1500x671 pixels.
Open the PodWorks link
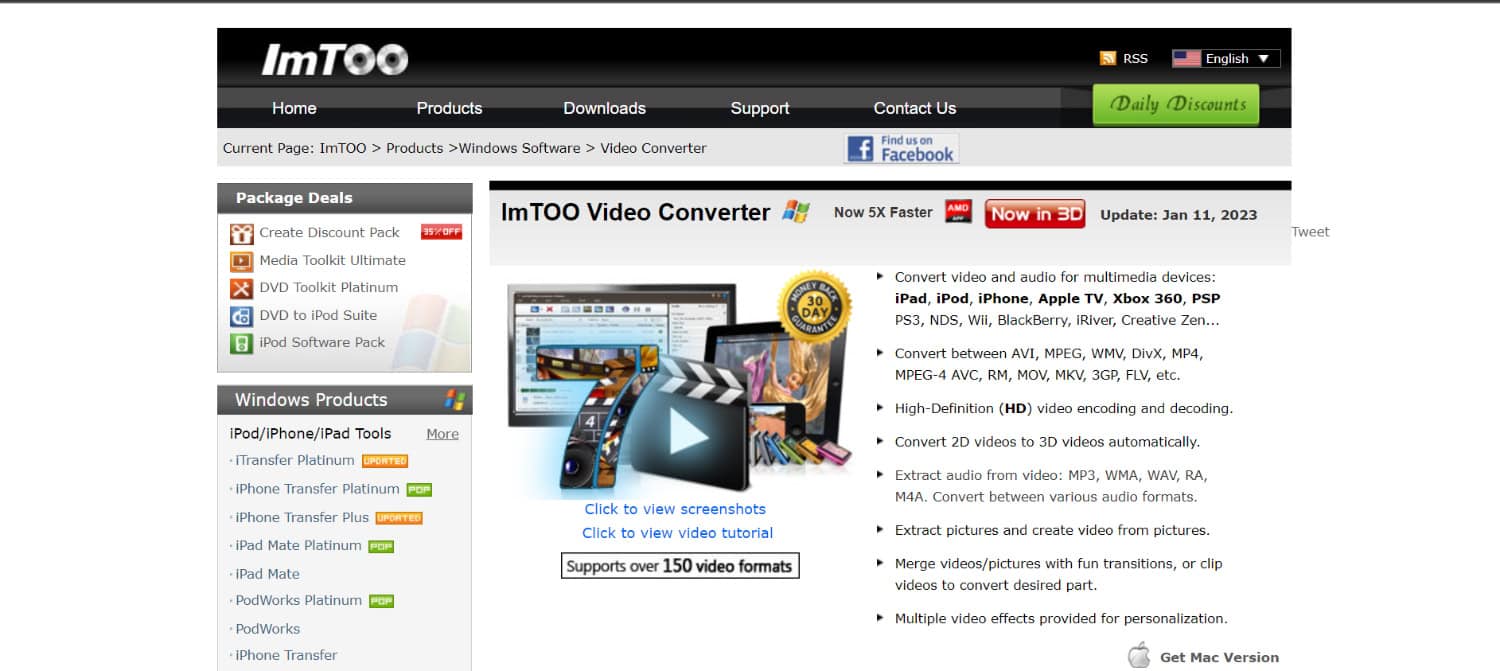(x=267, y=629)
